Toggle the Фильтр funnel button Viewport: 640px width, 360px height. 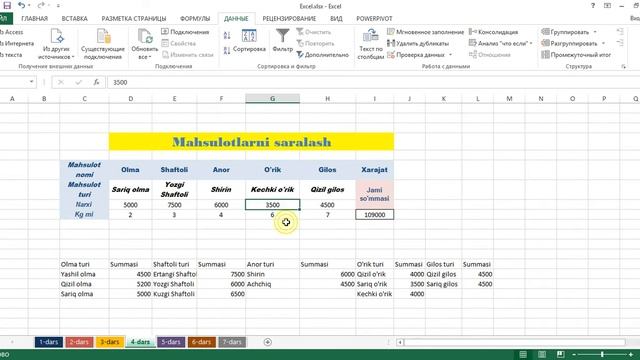click(282, 40)
